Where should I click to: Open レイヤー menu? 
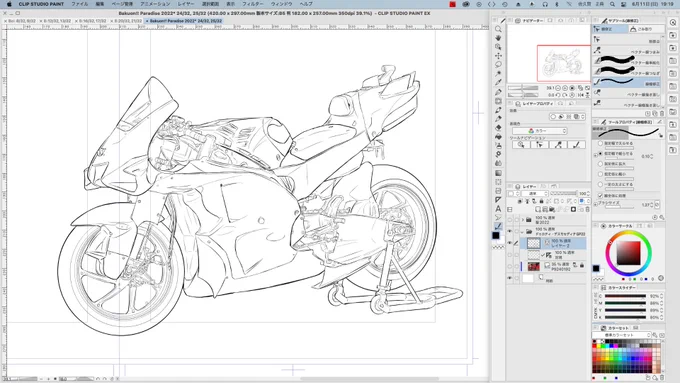tap(186, 3)
